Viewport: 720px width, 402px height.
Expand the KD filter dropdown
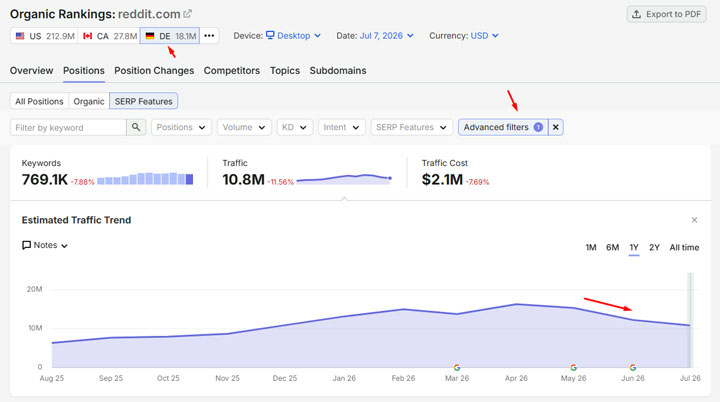tap(295, 127)
